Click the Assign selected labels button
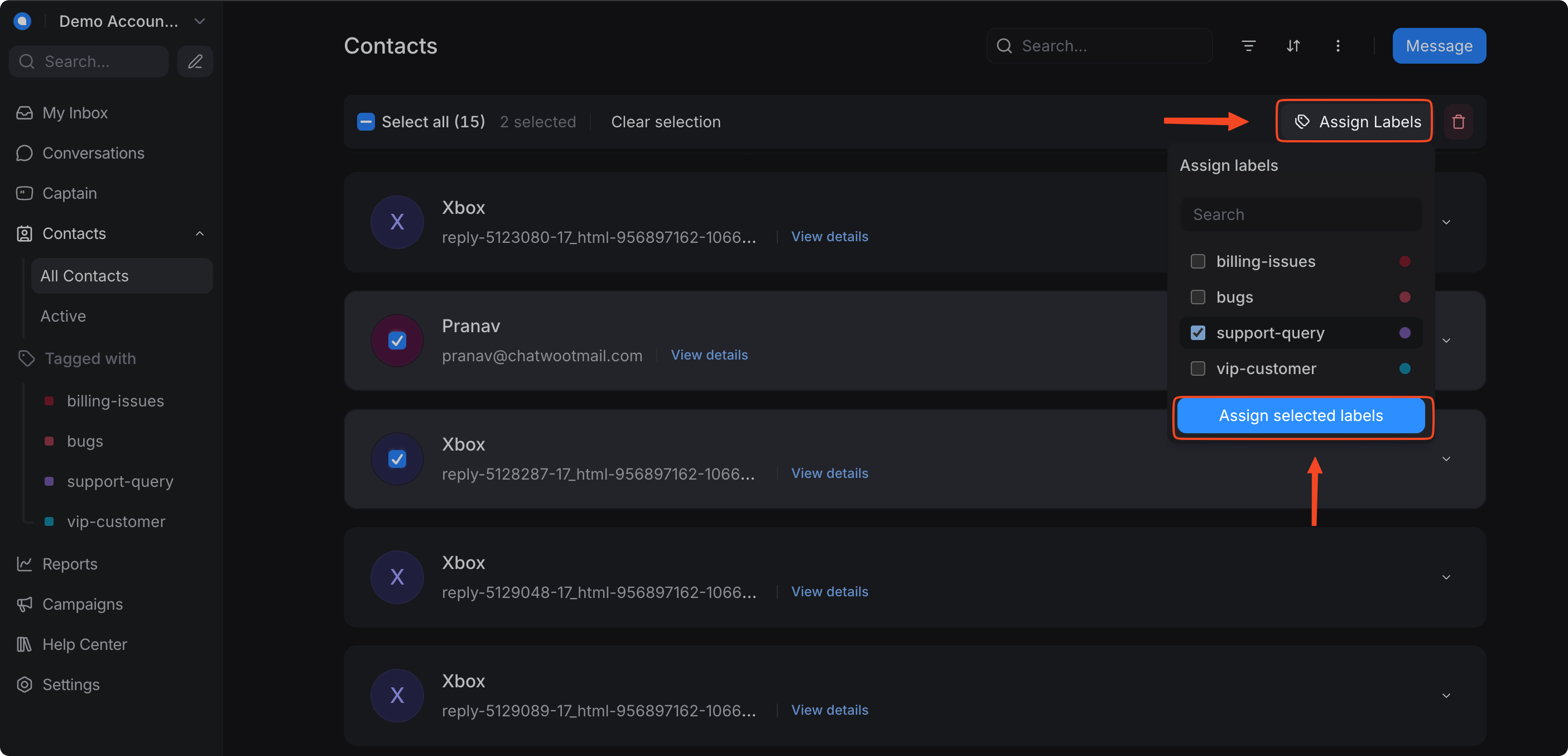Screen dimensions: 1568x756 click(x=1300, y=415)
